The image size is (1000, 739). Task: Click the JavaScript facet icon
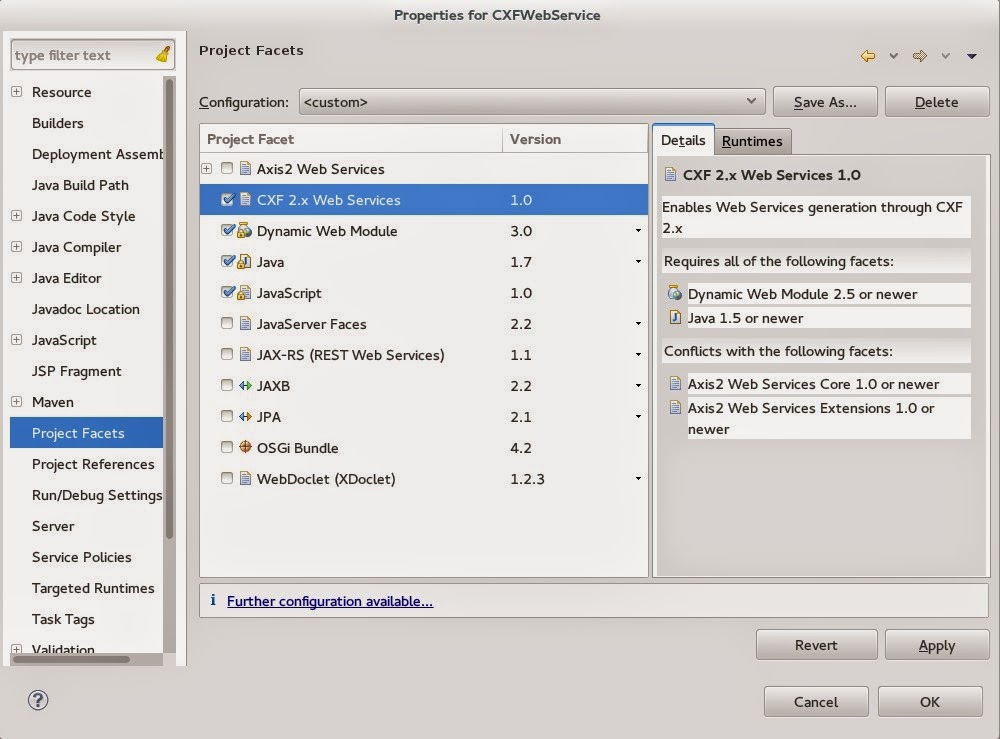pyautogui.click(x=244, y=293)
